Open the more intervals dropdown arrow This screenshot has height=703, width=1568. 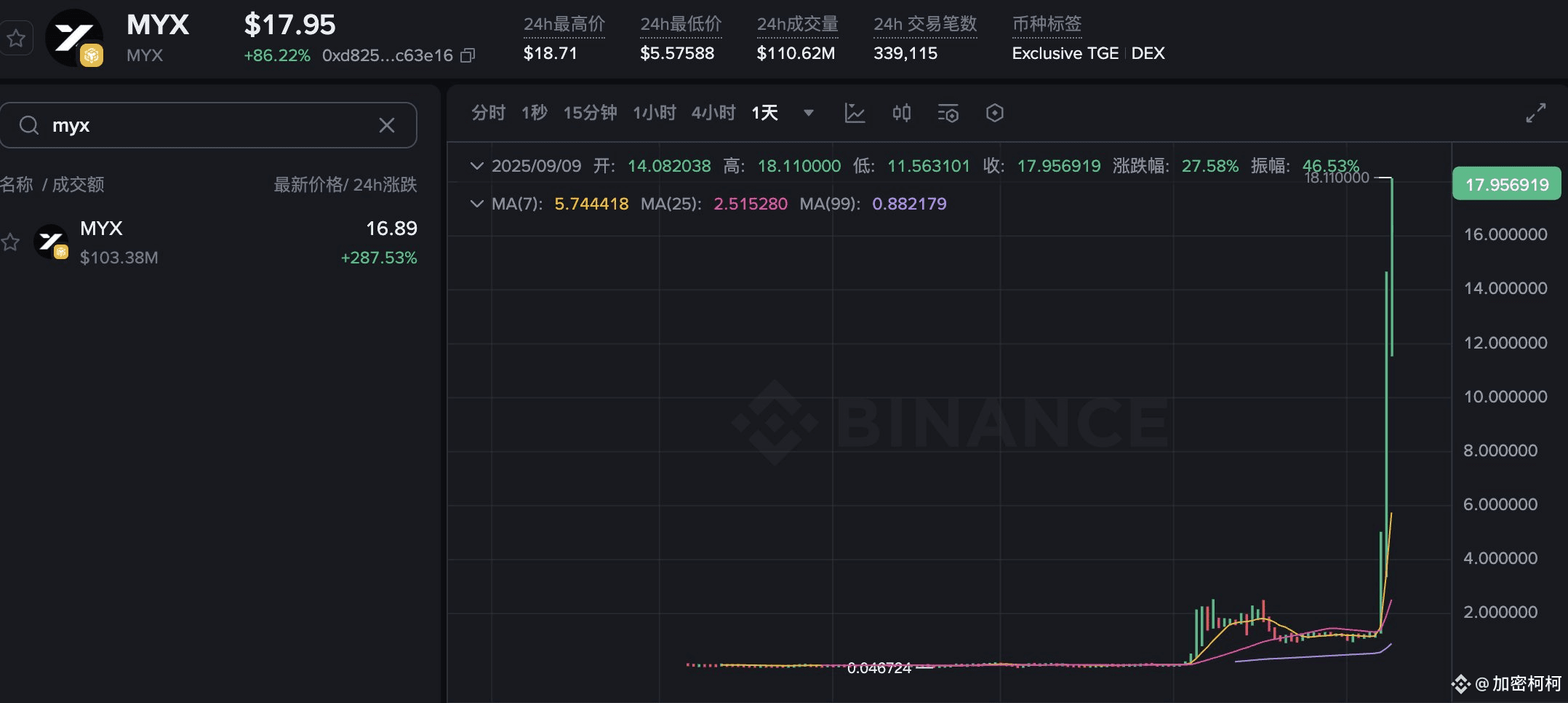coord(808,113)
